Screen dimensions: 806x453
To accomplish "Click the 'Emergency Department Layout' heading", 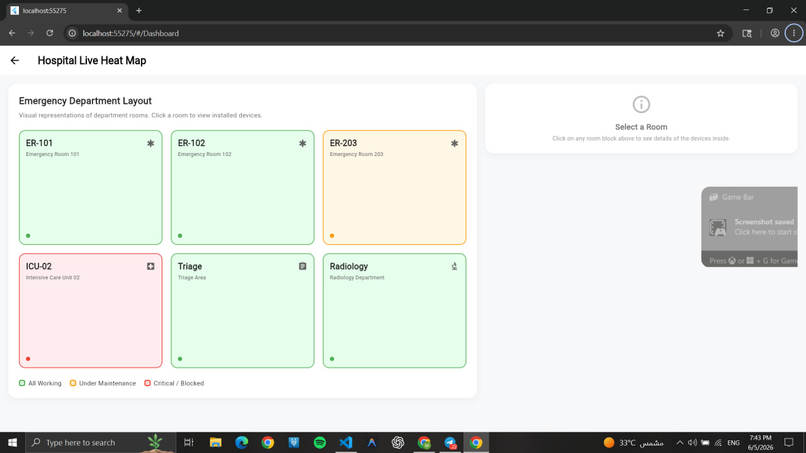I will click(x=85, y=101).
